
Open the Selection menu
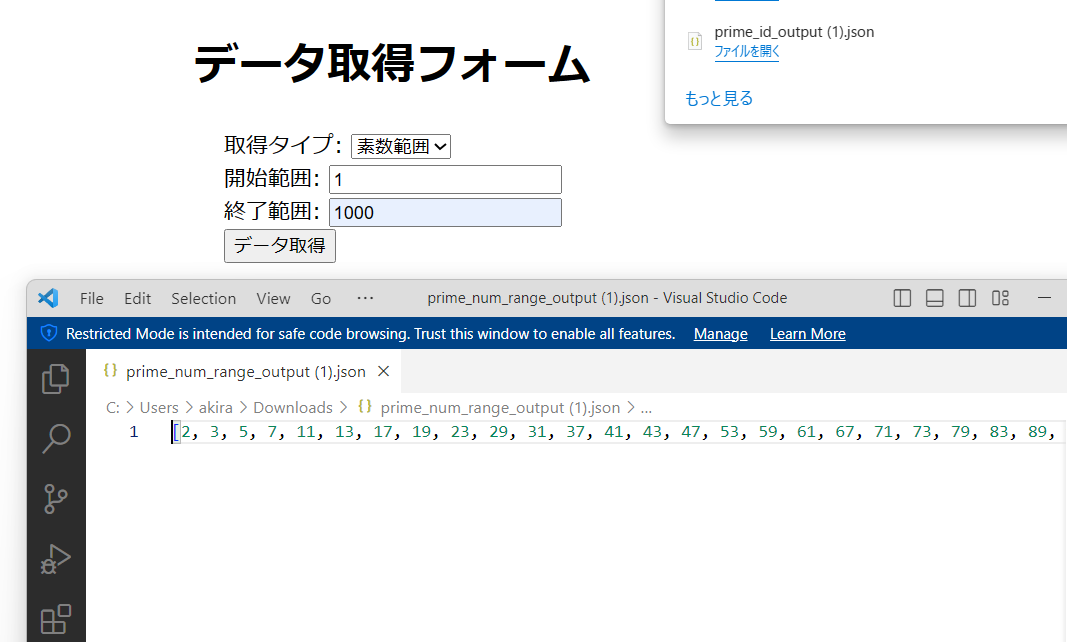point(203,298)
